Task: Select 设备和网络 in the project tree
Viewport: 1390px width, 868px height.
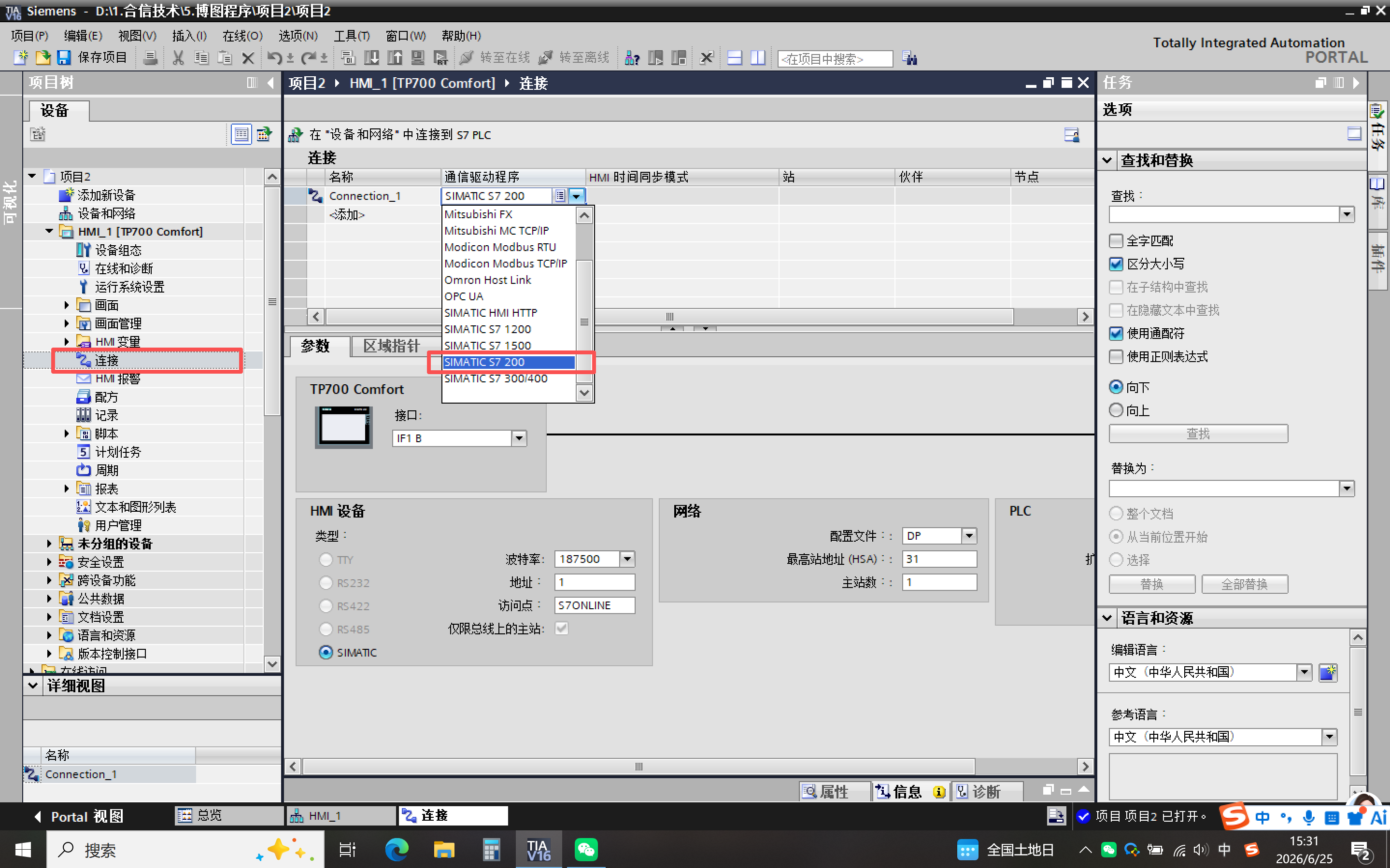Action: click(x=106, y=213)
